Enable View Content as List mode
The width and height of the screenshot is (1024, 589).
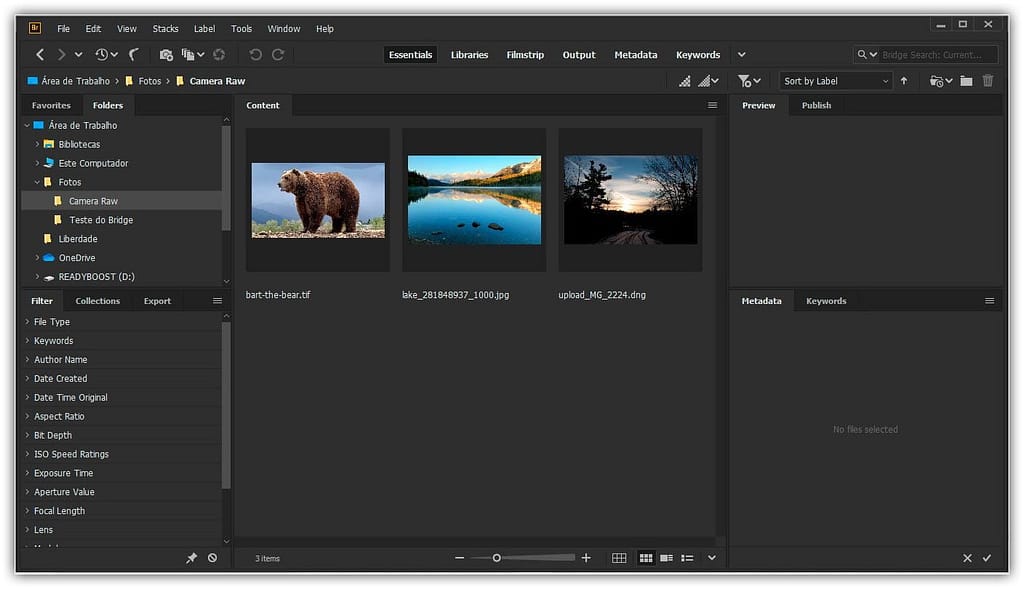(688, 558)
